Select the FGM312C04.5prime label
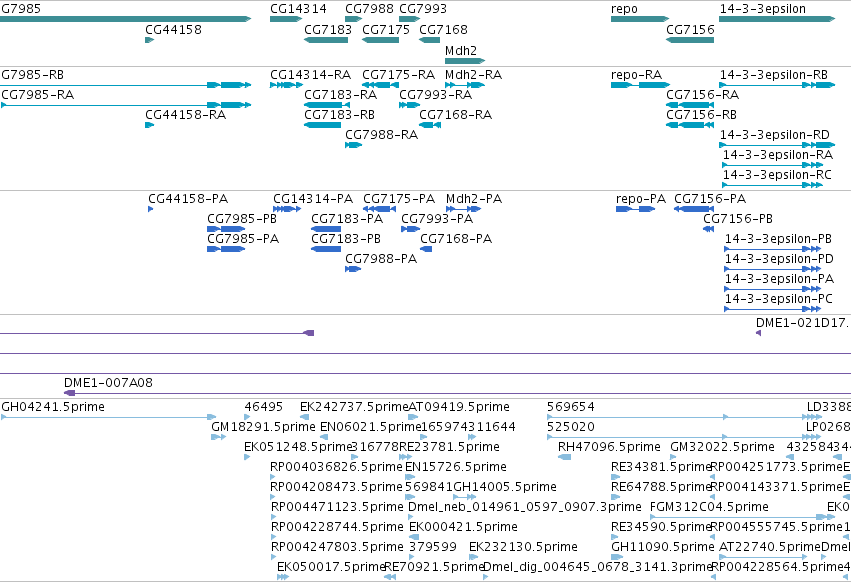 click(709, 507)
